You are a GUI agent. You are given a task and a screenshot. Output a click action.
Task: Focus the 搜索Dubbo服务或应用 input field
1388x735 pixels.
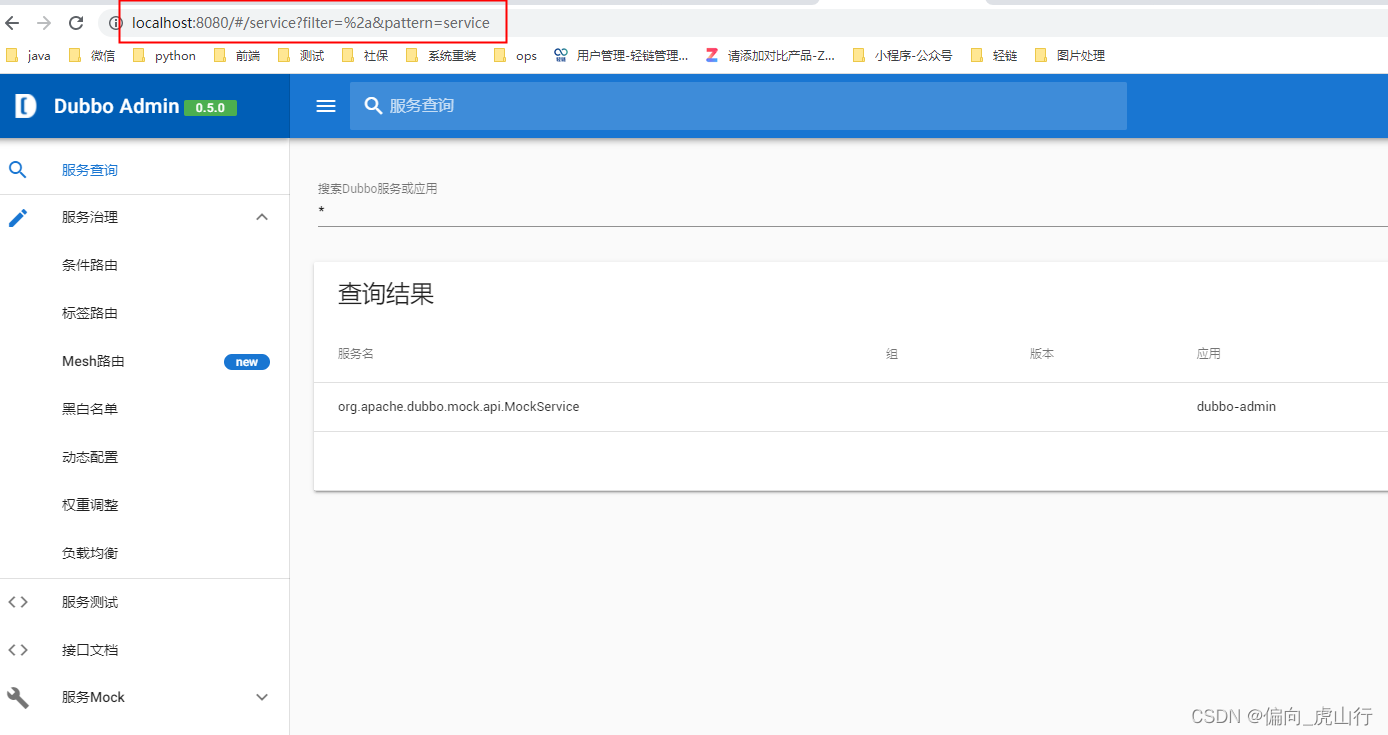(852, 211)
